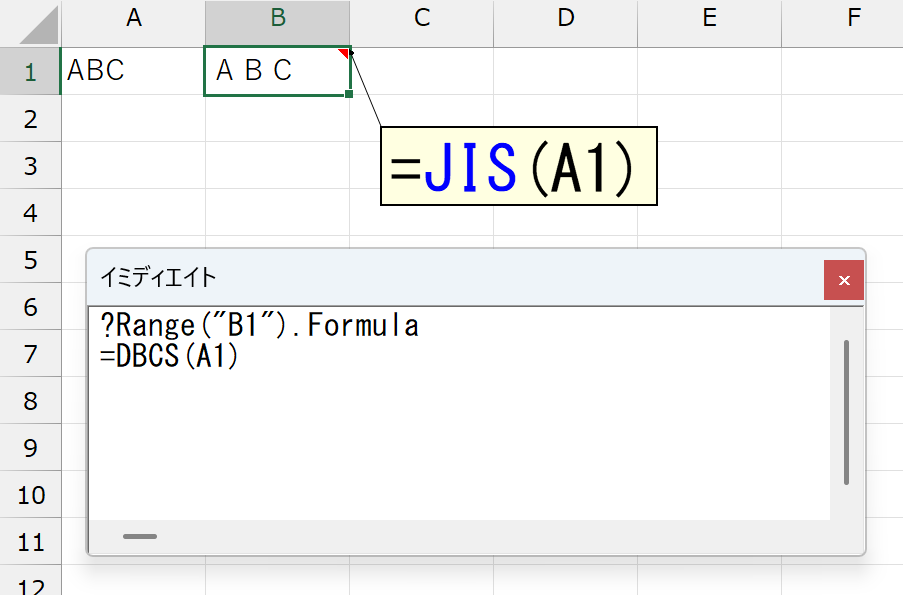
Task: Click the vertical scrollbar in Immediate window
Action: [x=846, y=412]
